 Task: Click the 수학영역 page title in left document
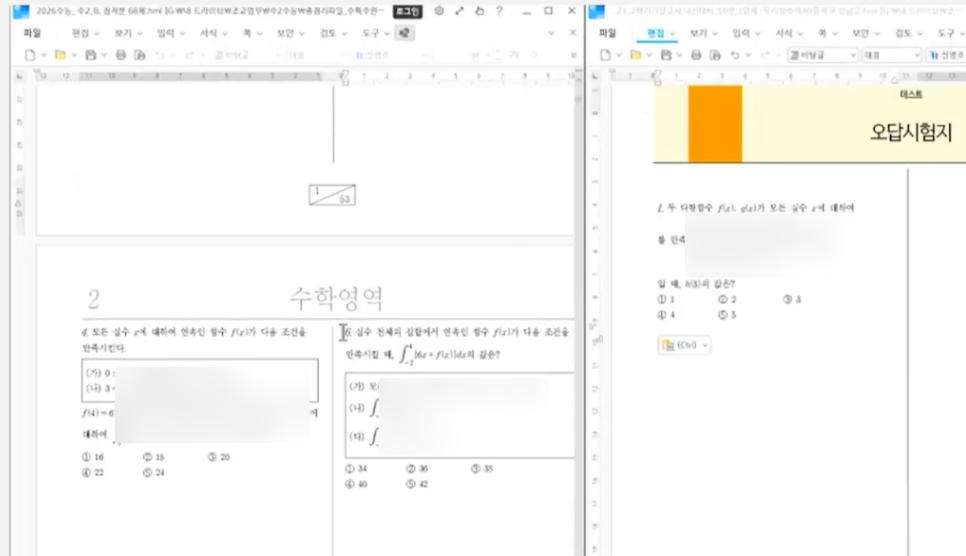tap(336, 298)
